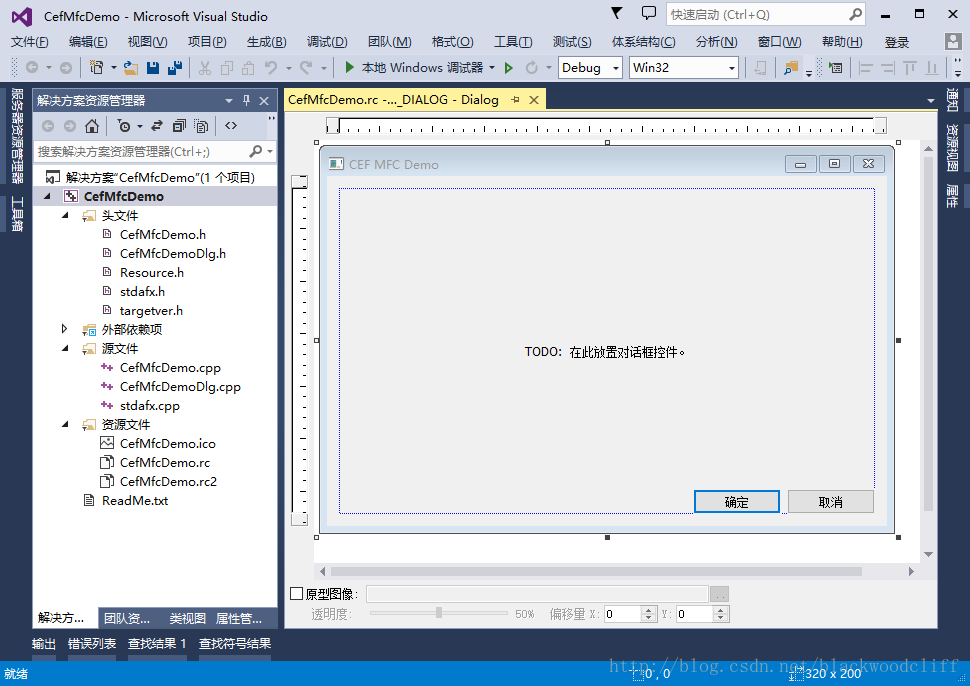Switch to the 类视图 tab

[x=187, y=618]
